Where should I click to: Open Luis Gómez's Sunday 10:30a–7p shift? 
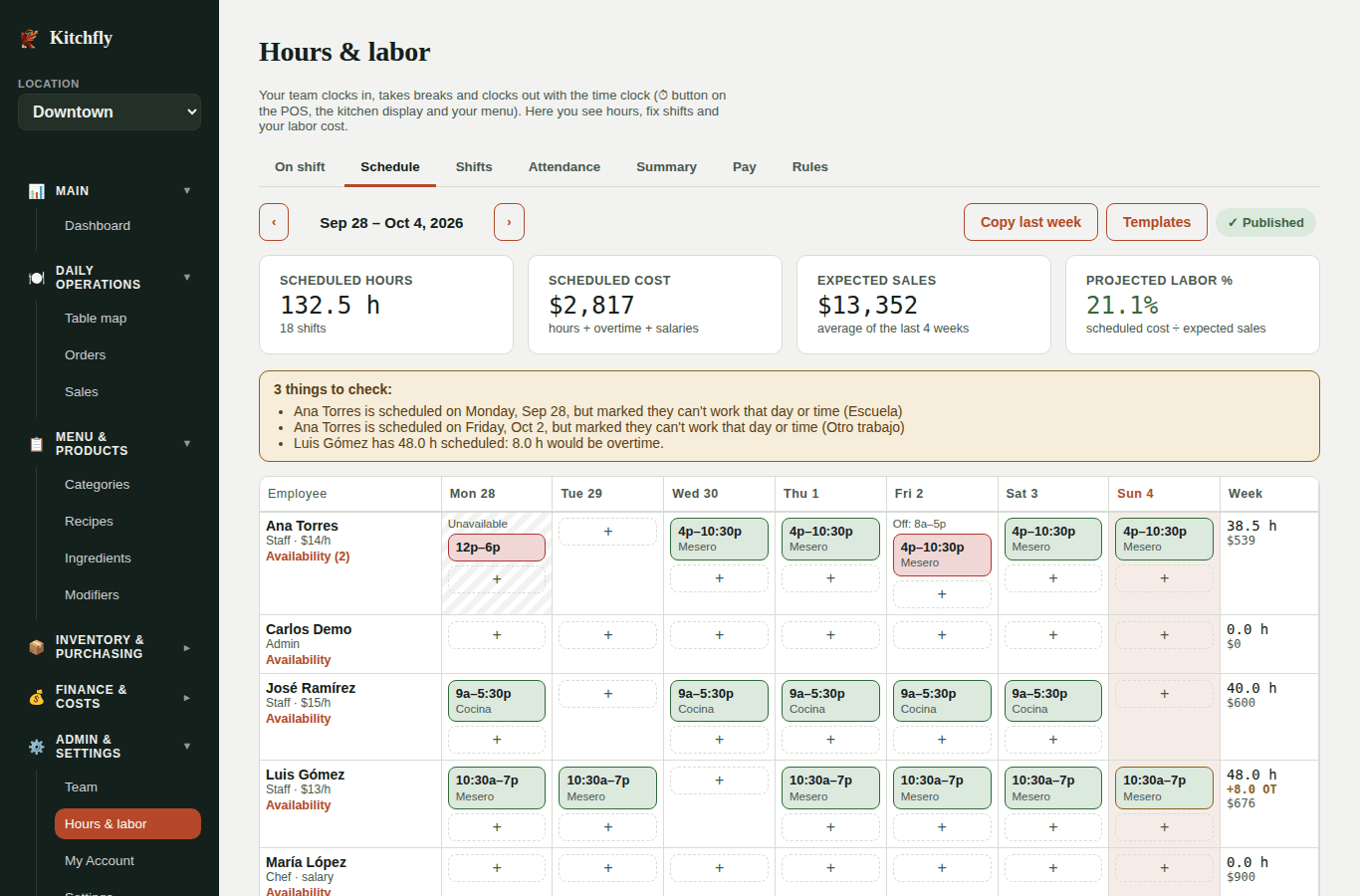click(x=1164, y=787)
